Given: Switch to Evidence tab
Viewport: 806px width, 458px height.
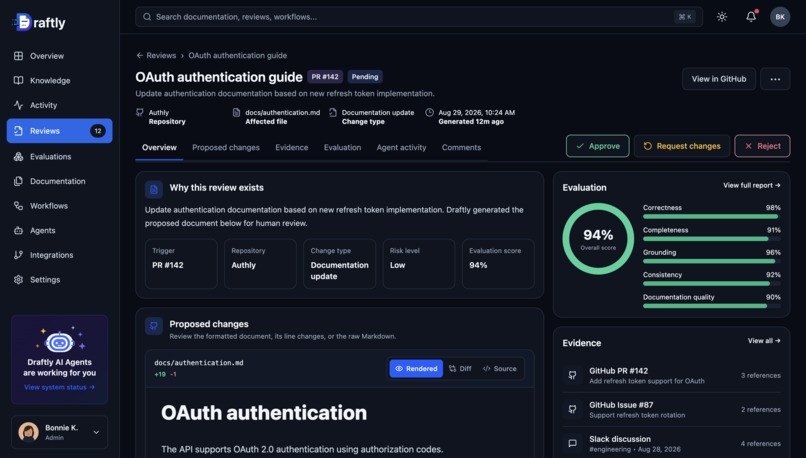Looking at the screenshot, I should (x=291, y=148).
